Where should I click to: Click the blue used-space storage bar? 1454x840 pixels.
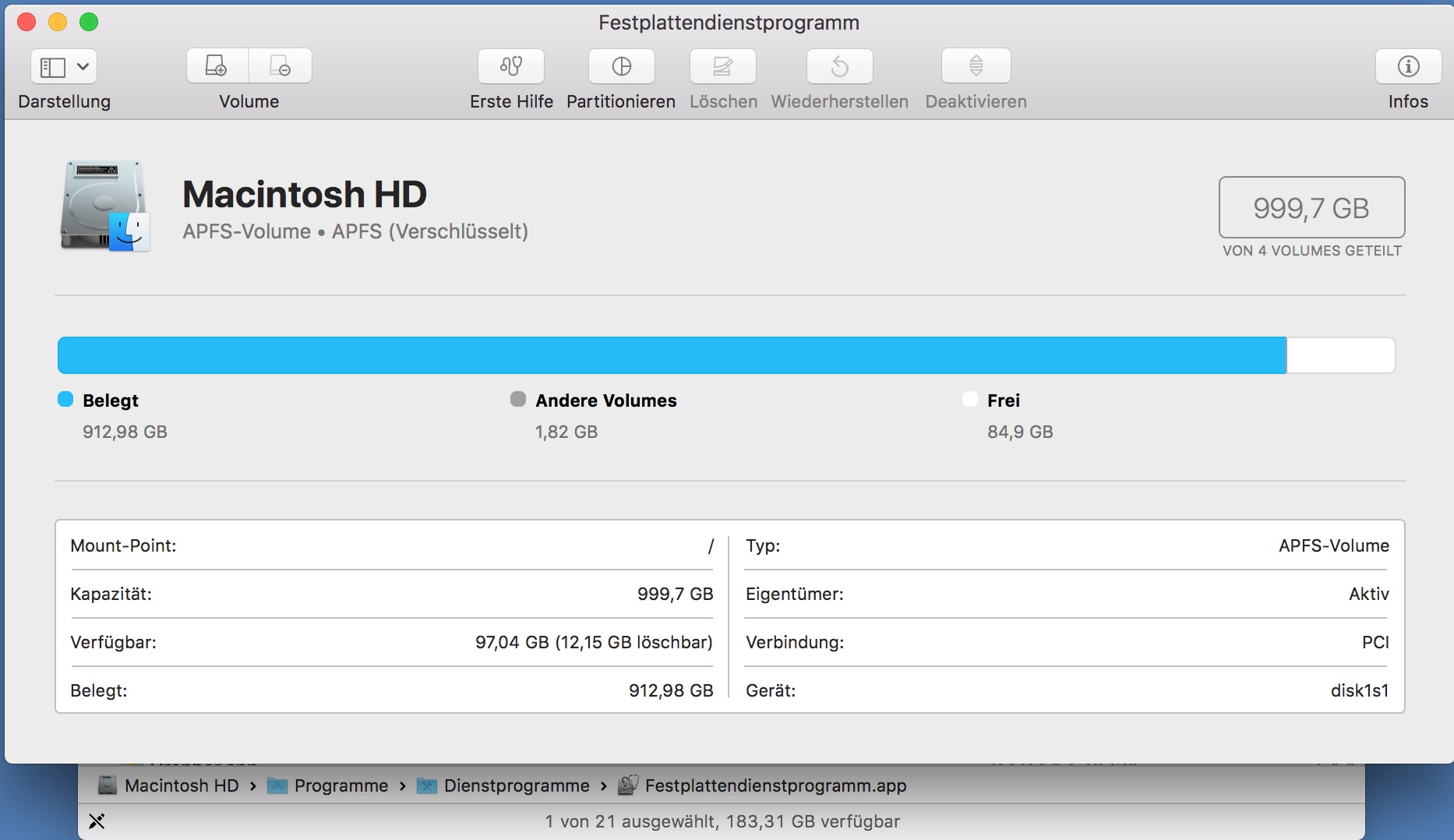(x=672, y=355)
